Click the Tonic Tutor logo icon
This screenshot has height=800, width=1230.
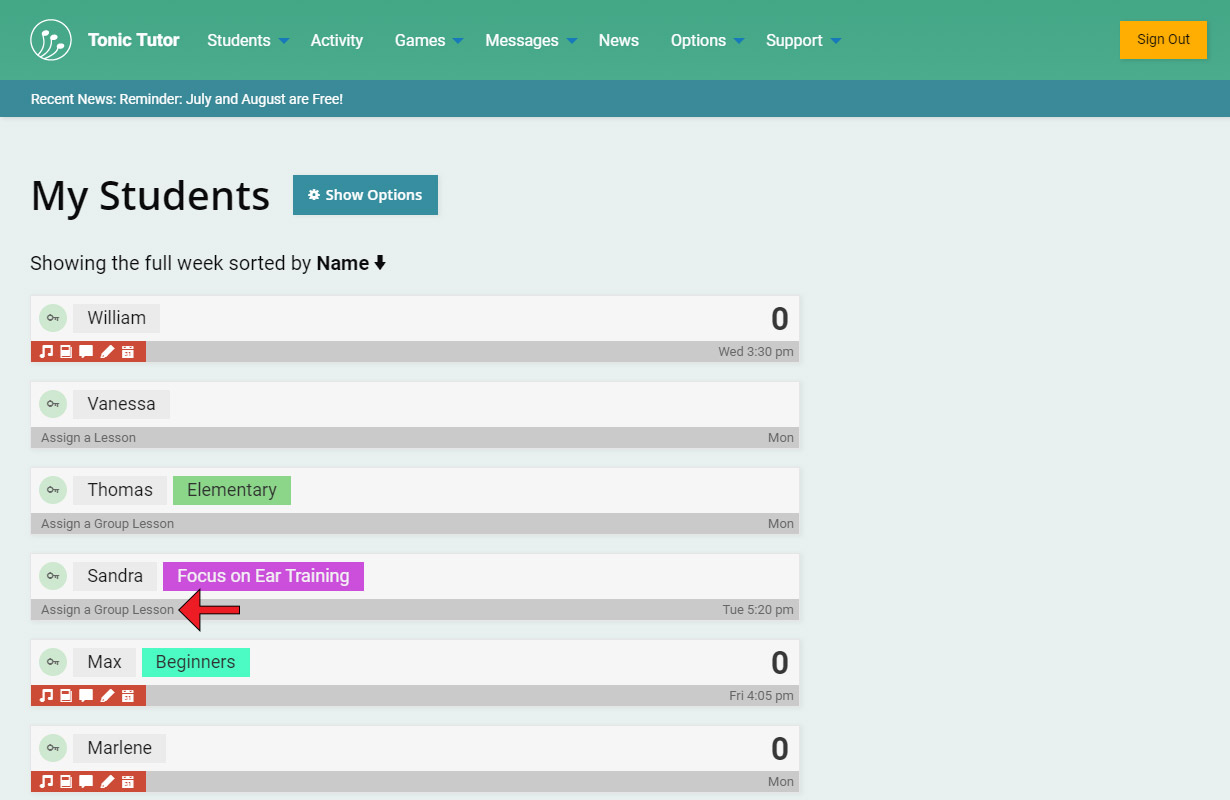click(x=51, y=40)
